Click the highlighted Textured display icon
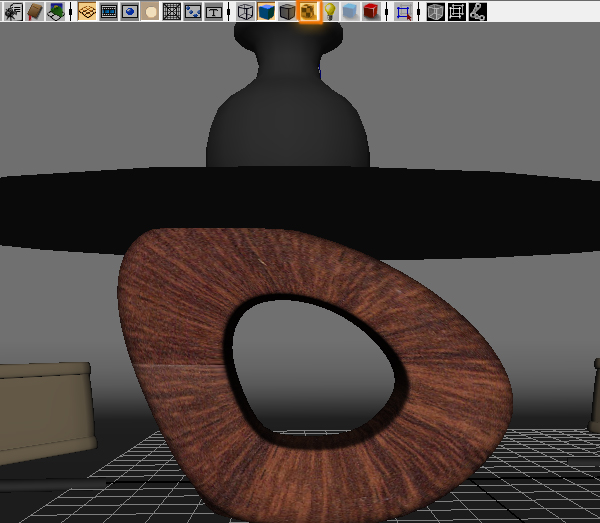 [x=309, y=11]
